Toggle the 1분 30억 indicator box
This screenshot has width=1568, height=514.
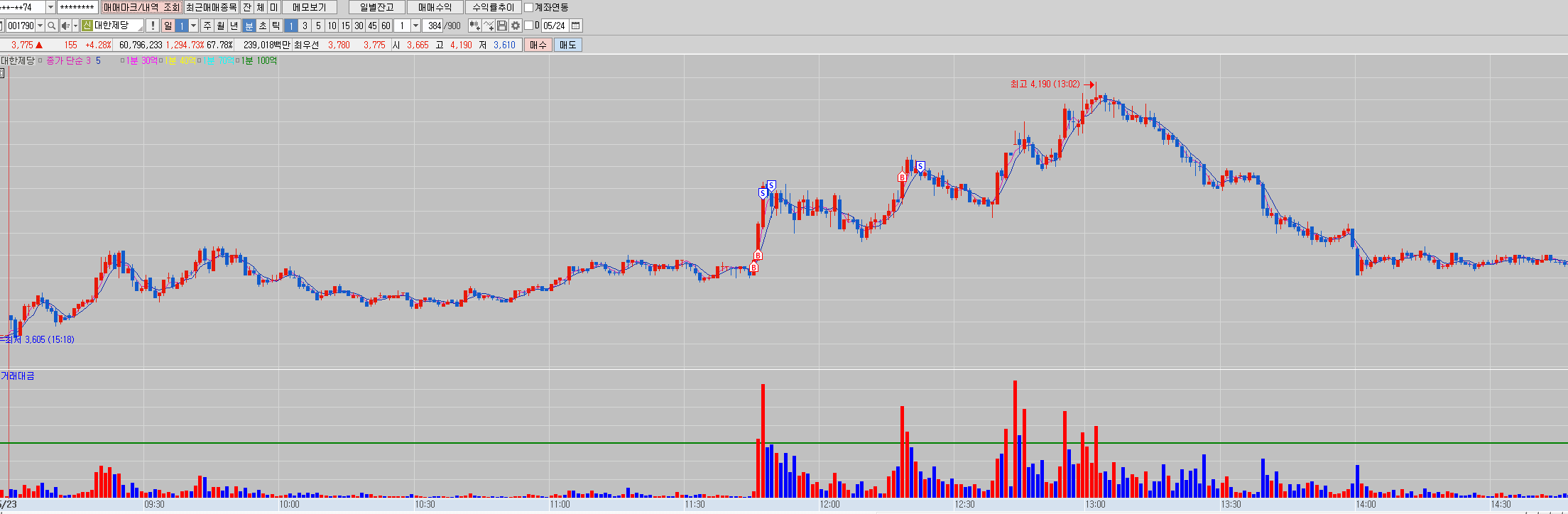click(123, 60)
